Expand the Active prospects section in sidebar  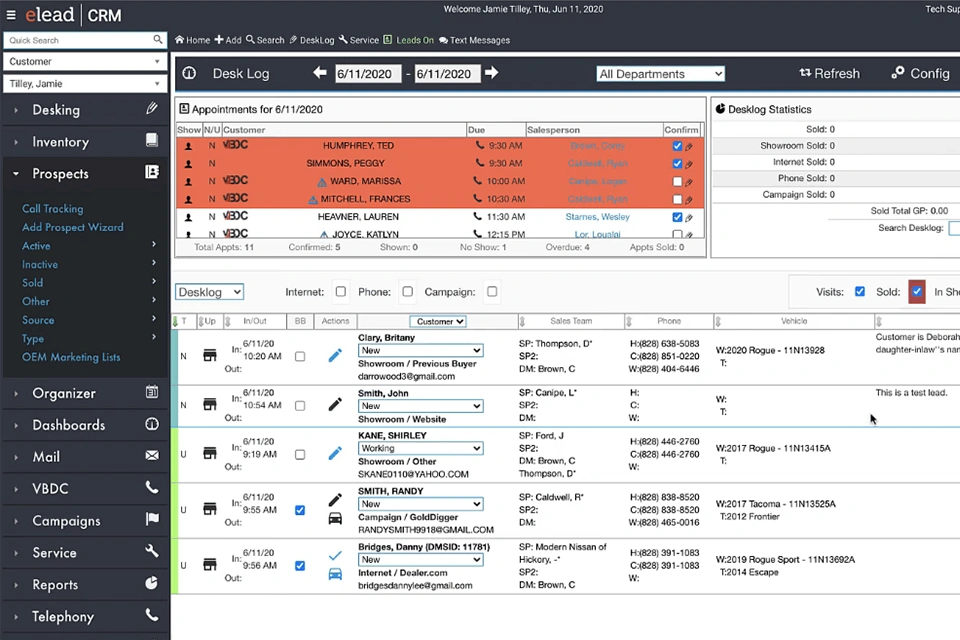[36, 245]
